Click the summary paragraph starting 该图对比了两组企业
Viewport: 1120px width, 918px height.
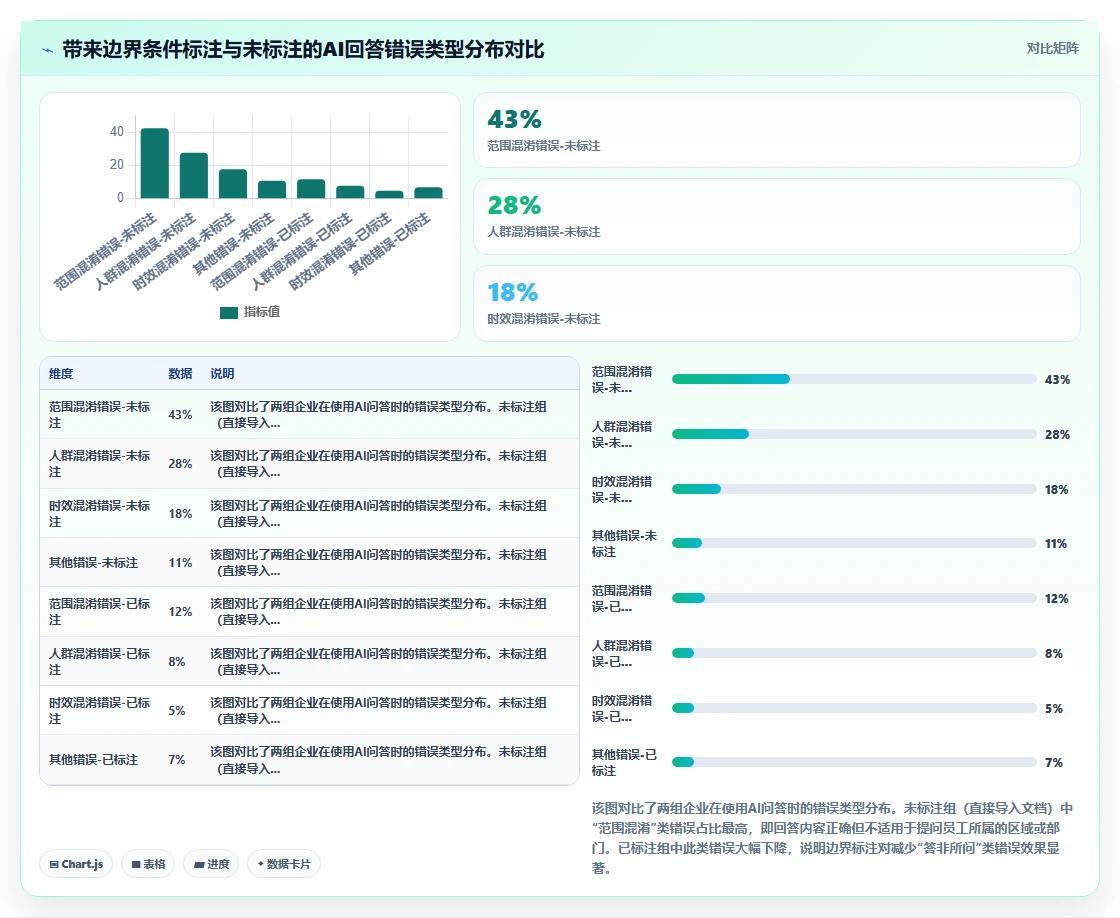pos(832,838)
